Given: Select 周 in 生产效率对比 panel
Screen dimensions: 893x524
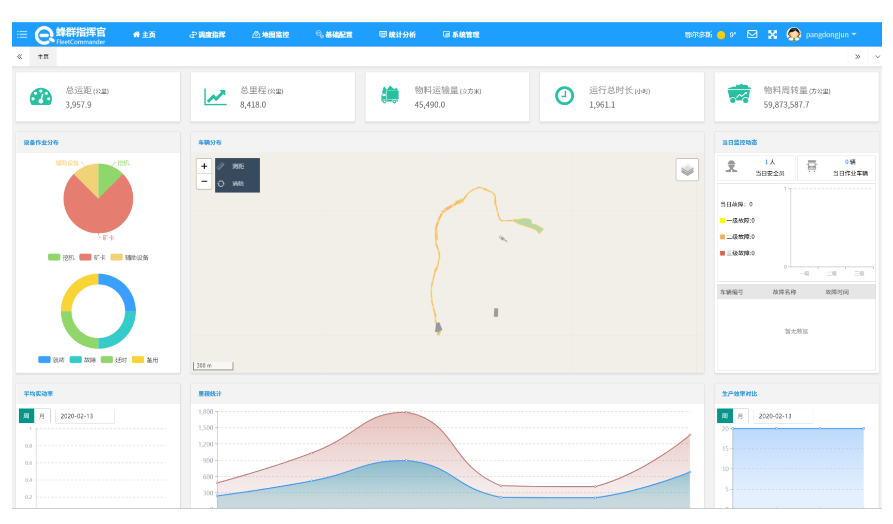Looking at the screenshot, I should 724,416.
